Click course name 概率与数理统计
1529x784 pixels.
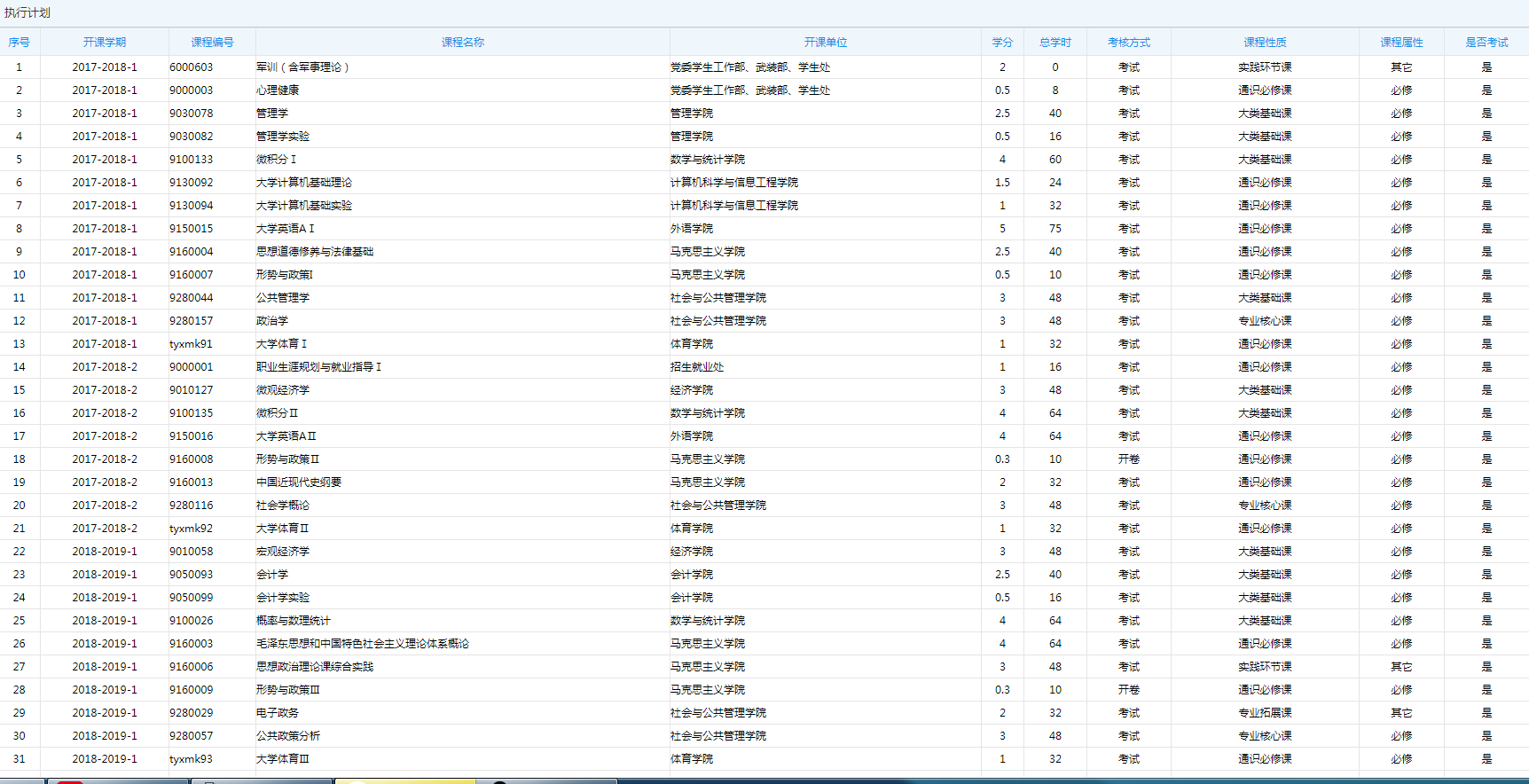pos(294,621)
